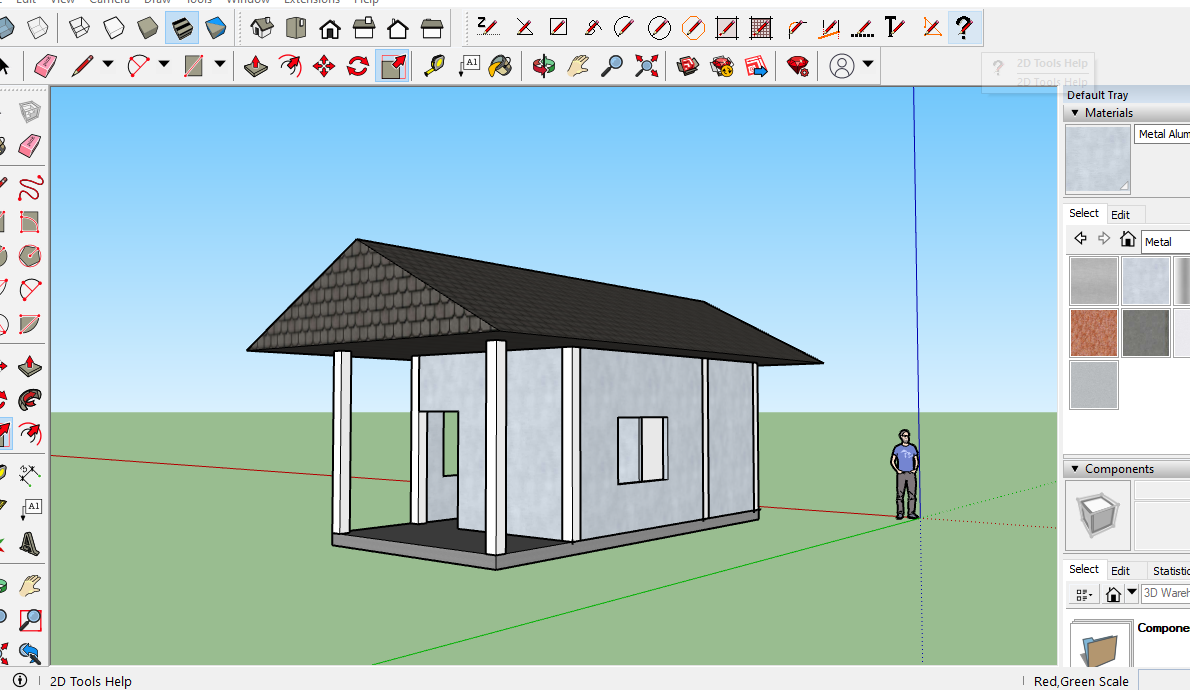
Task: Select the Follow Me tool in left toolbar
Action: (30, 400)
